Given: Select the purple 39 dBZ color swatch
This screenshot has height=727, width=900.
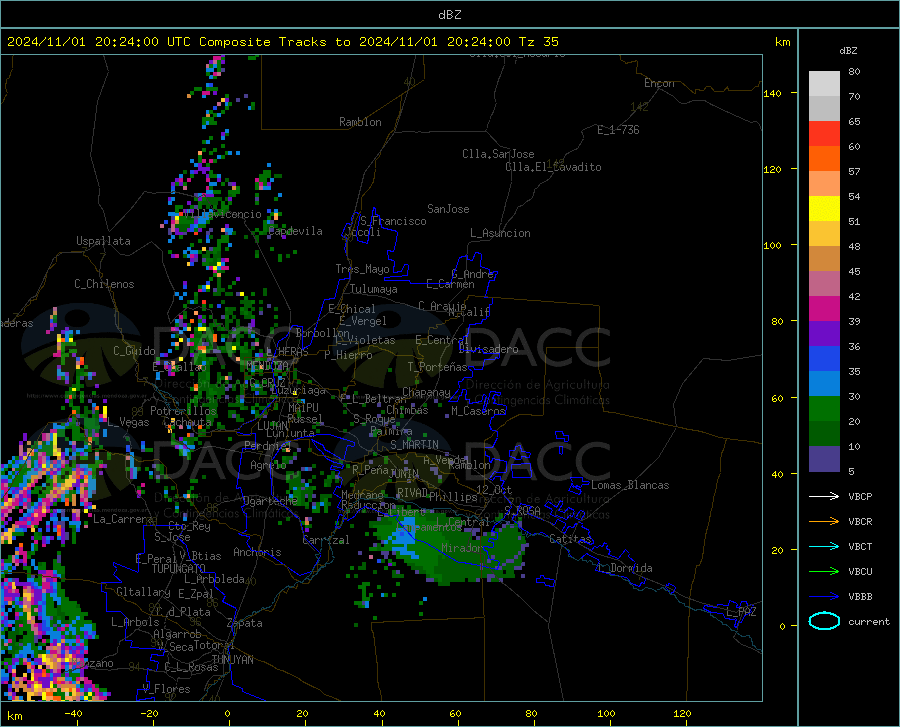Looking at the screenshot, I should (824, 334).
